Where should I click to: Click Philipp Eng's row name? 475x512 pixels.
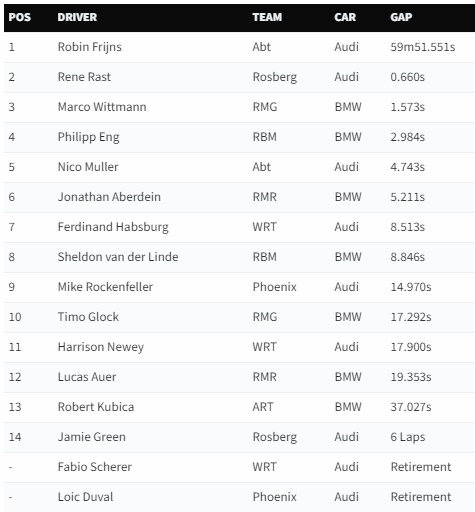tap(88, 137)
